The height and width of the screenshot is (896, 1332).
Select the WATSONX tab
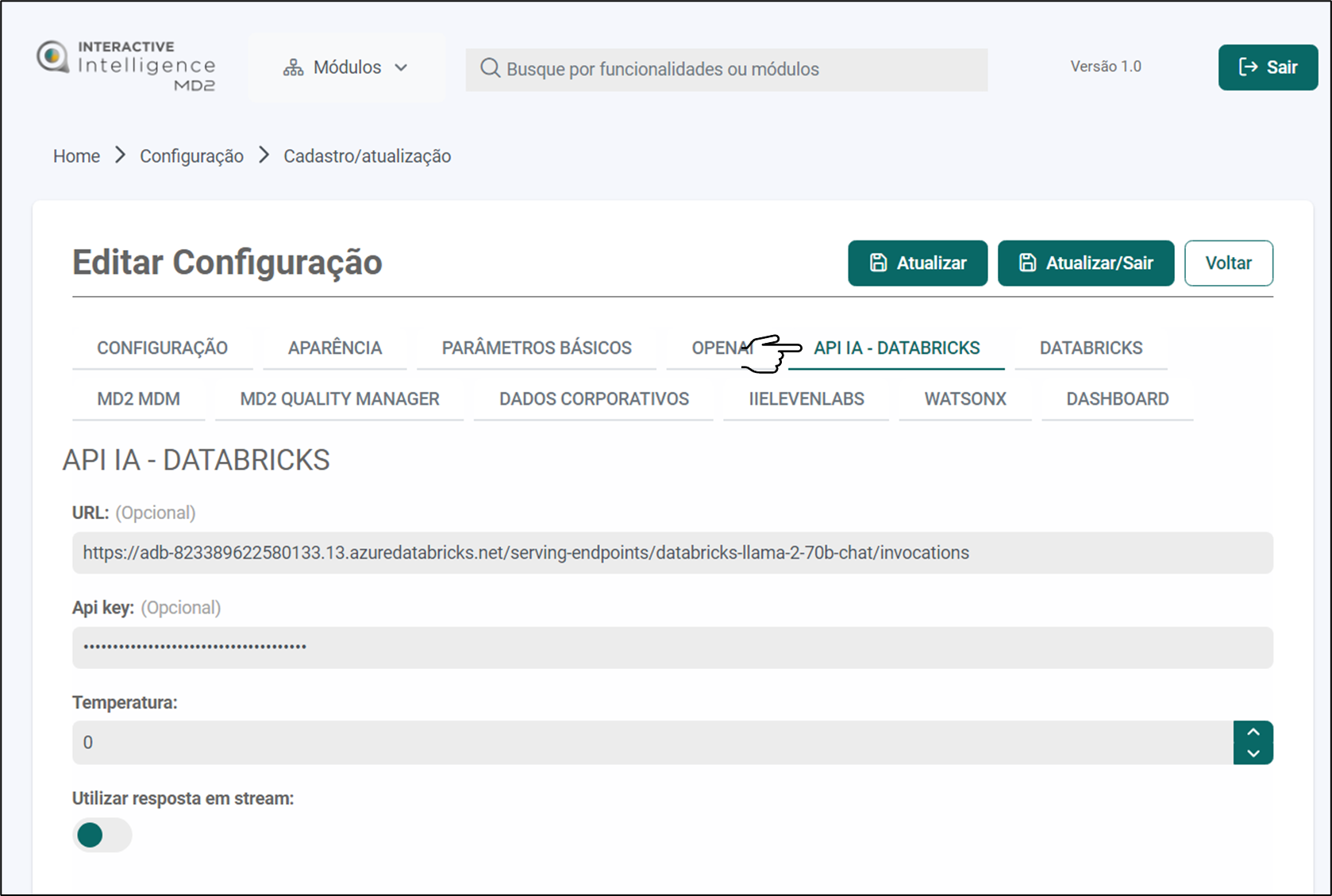(x=964, y=398)
